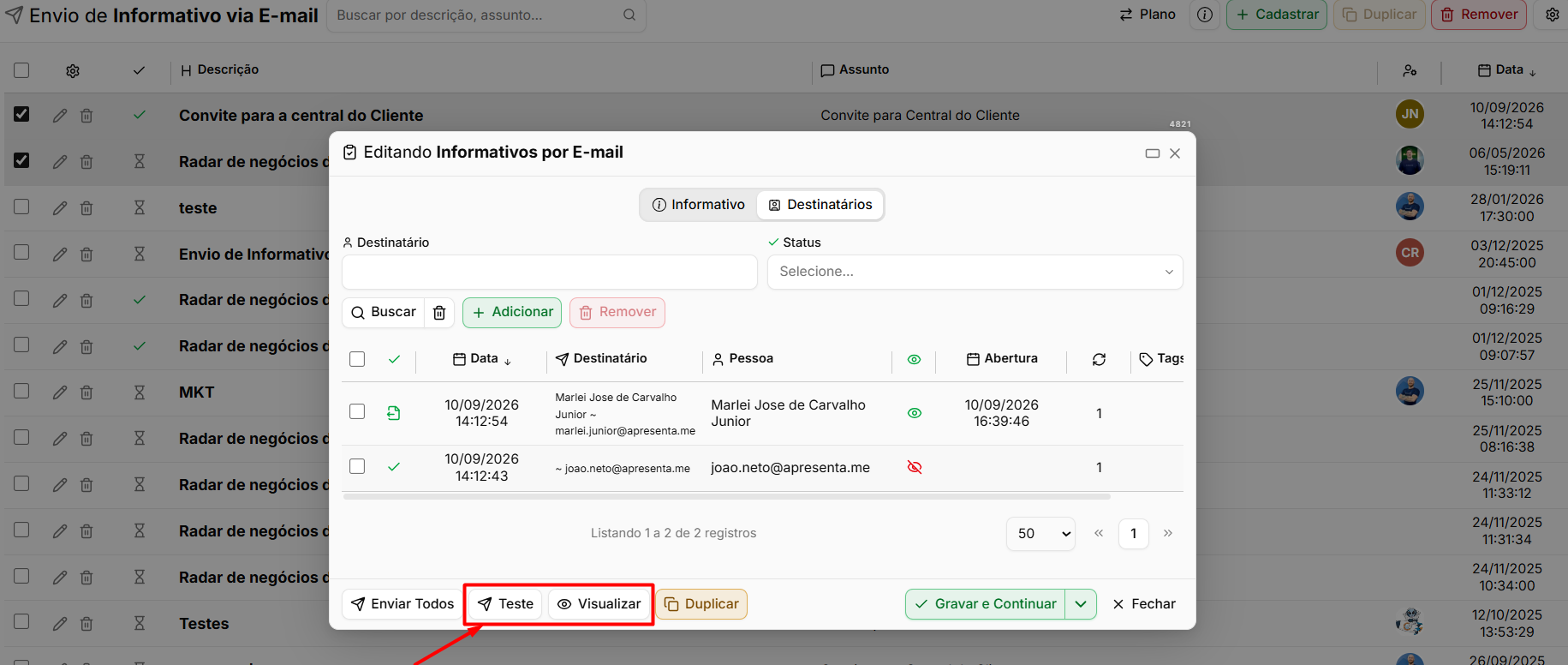Click the search magnifier icon in the top search box
This screenshot has height=665, width=1568.
pos(629,15)
